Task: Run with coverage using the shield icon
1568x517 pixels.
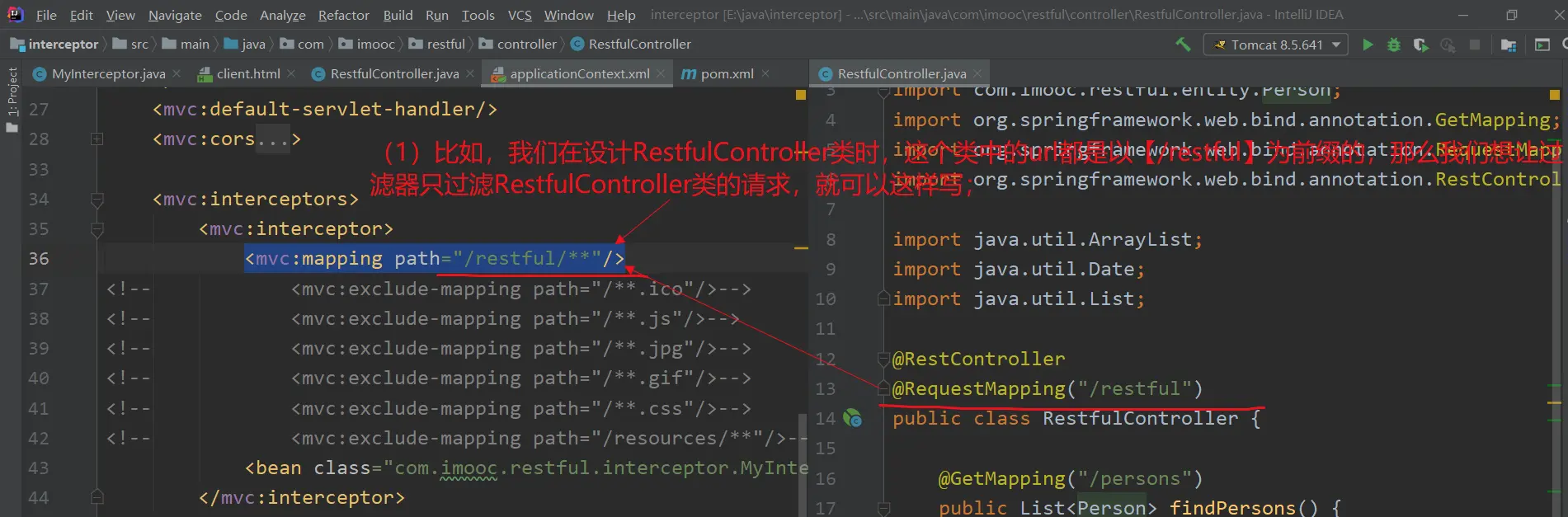Action: (1420, 45)
